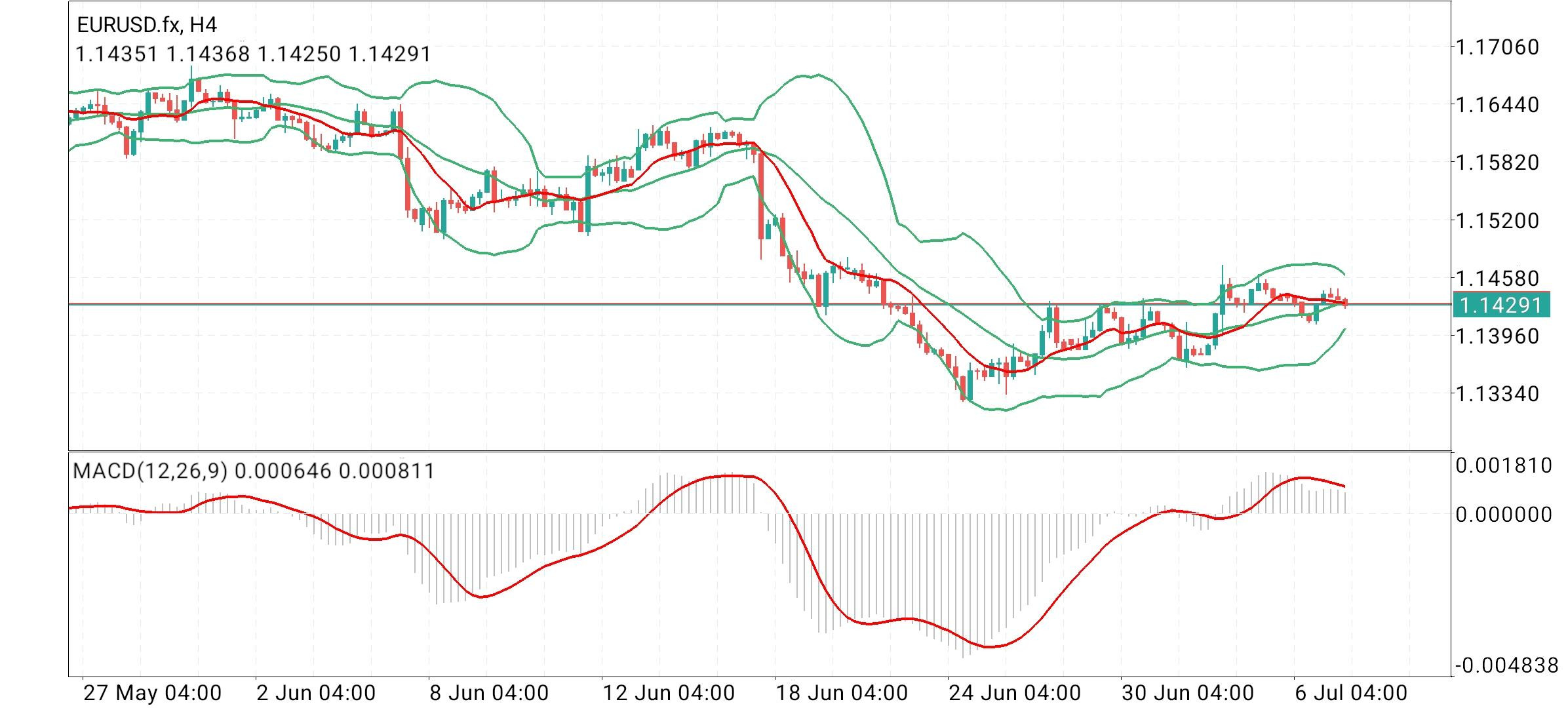Click time axis label 2 Jun 04:00
1568x708 pixels.
pyautogui.click(x=316, y=693)
